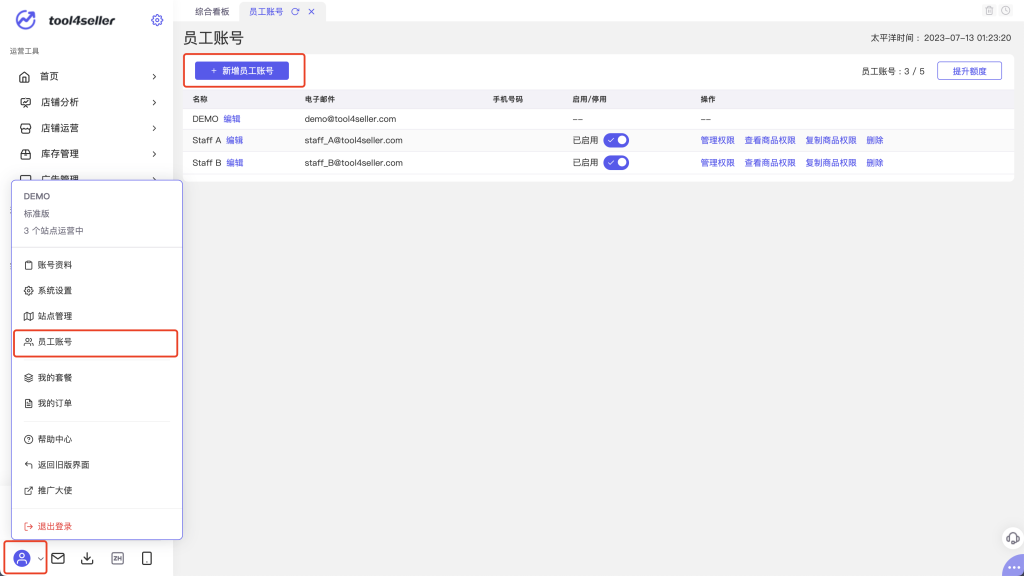
Task: Click the mobile phone icon
Action: point(147,558)
